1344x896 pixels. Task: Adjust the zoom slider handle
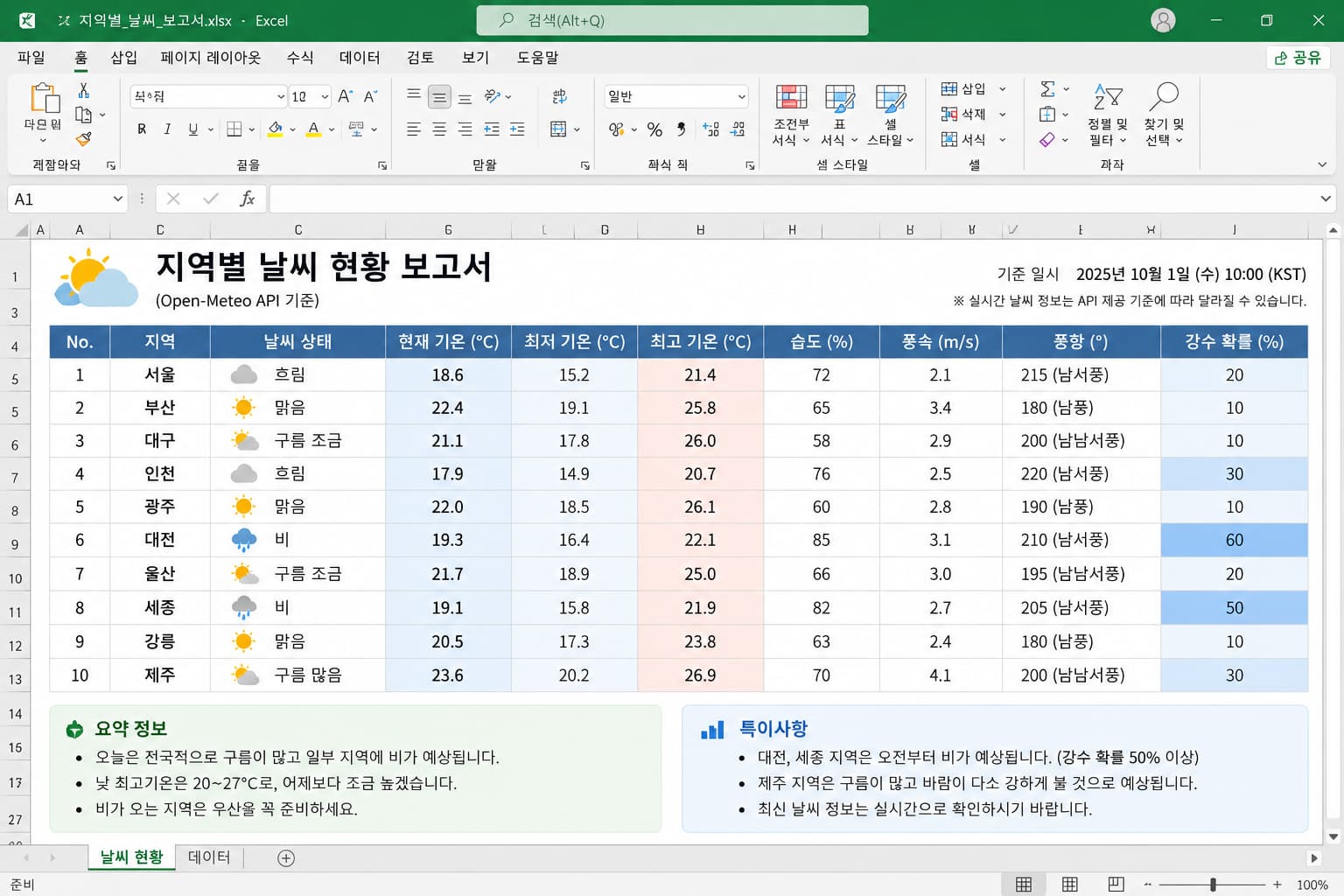(x=1213, y=885)
